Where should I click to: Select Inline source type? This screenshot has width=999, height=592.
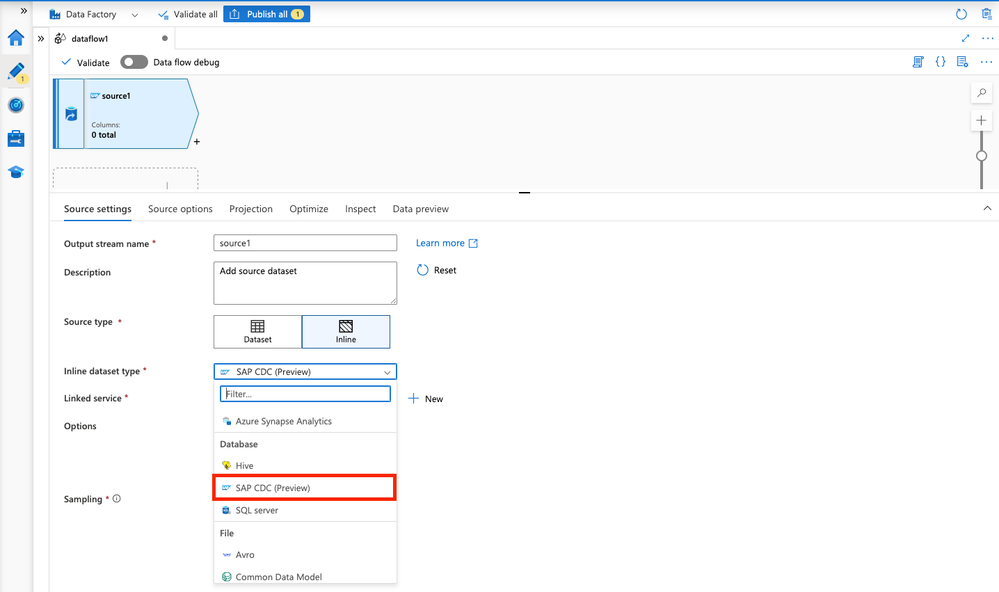[346, 331]
